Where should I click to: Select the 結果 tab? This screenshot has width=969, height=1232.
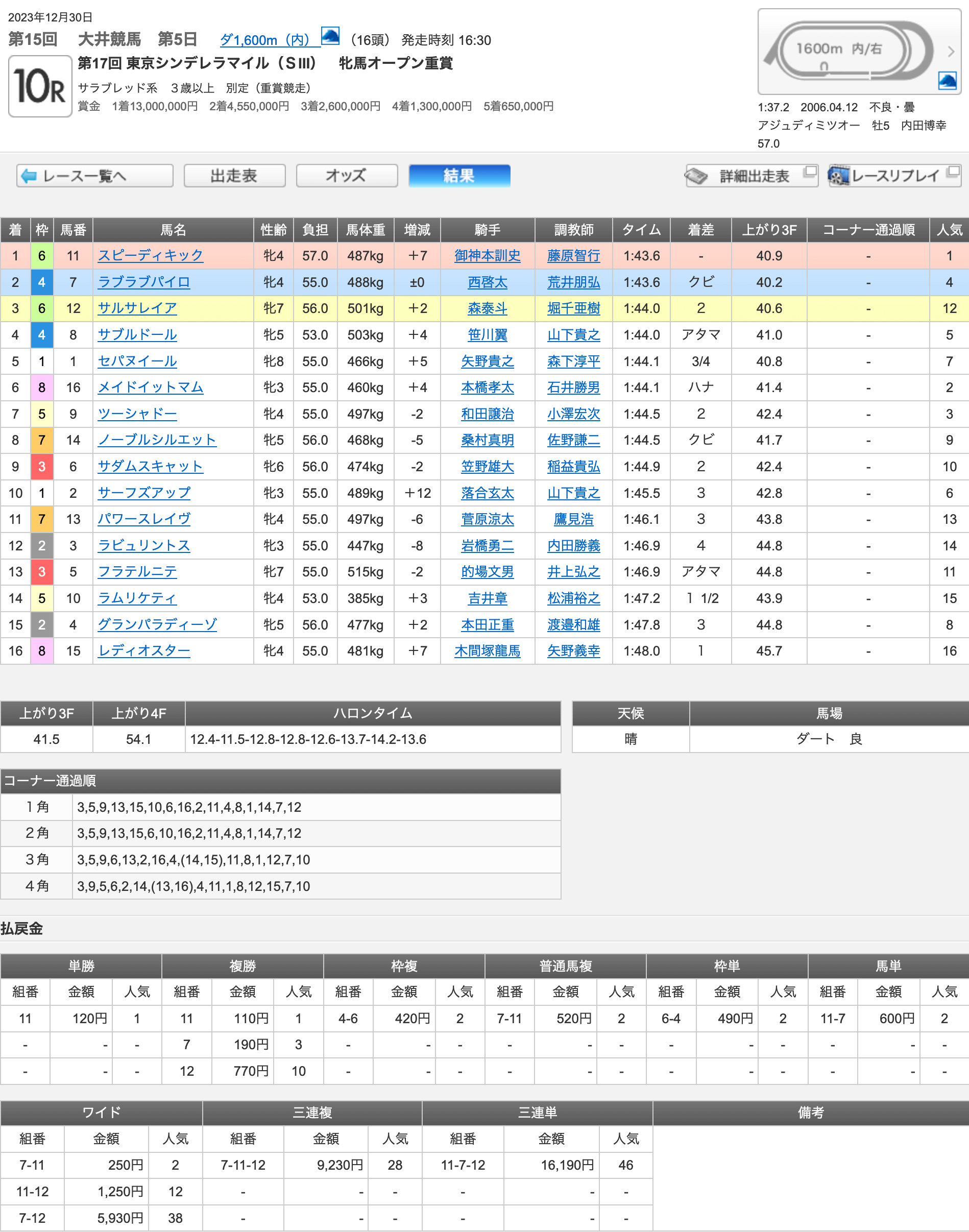(459, 176)
